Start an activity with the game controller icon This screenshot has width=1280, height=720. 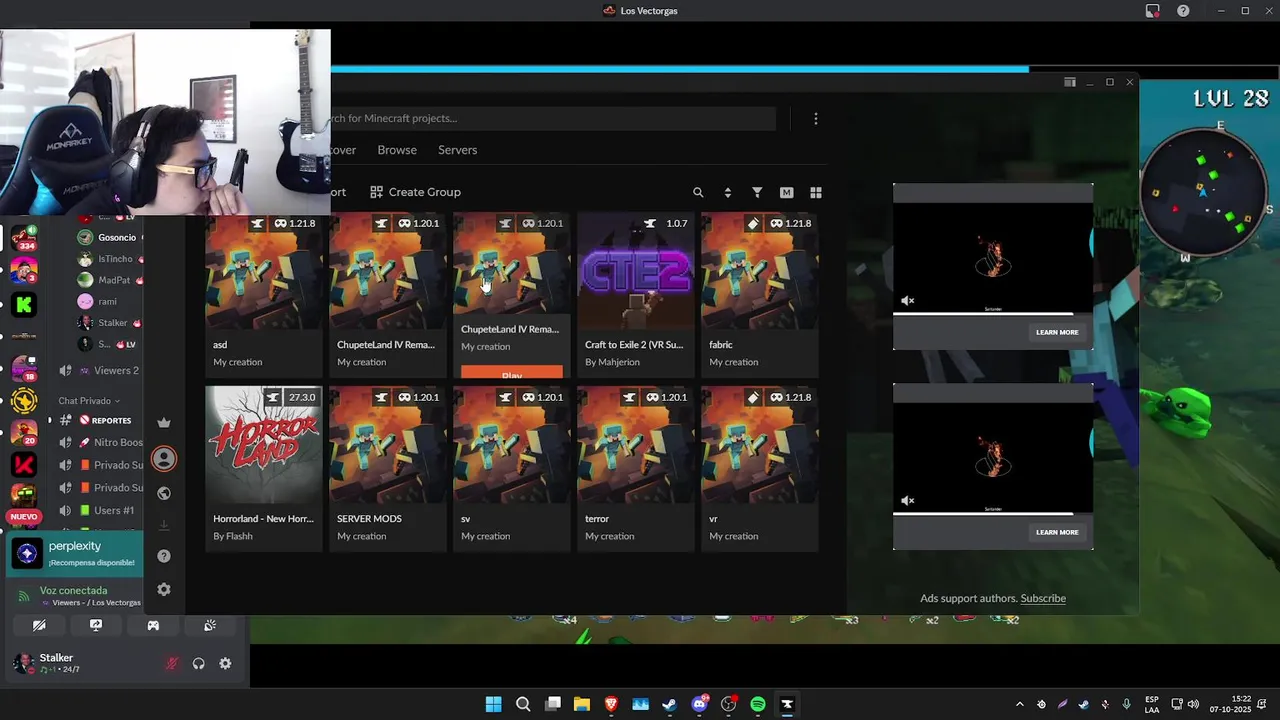[153, 625]
